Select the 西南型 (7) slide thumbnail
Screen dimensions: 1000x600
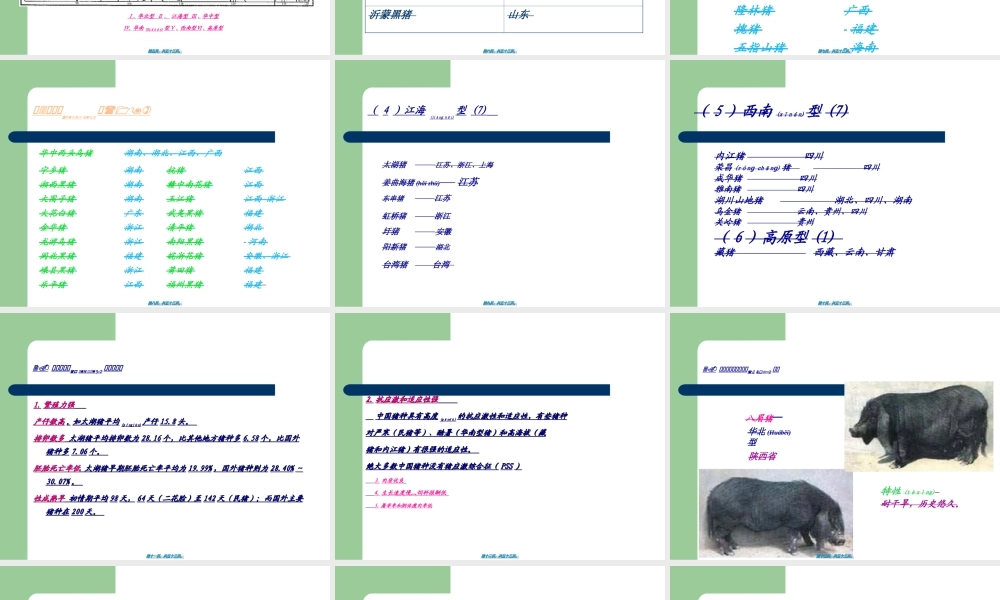tap(834, 183)
